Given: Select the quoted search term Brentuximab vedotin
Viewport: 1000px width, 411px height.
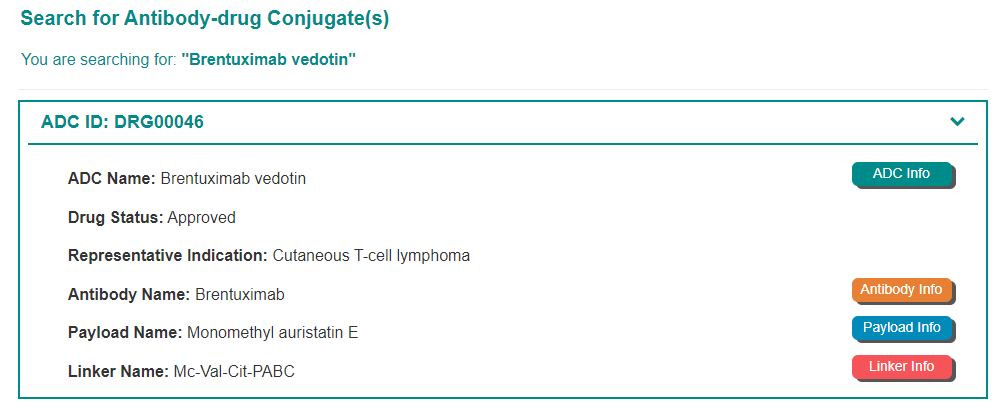Looking at the screenshot, I should (269, 60).
